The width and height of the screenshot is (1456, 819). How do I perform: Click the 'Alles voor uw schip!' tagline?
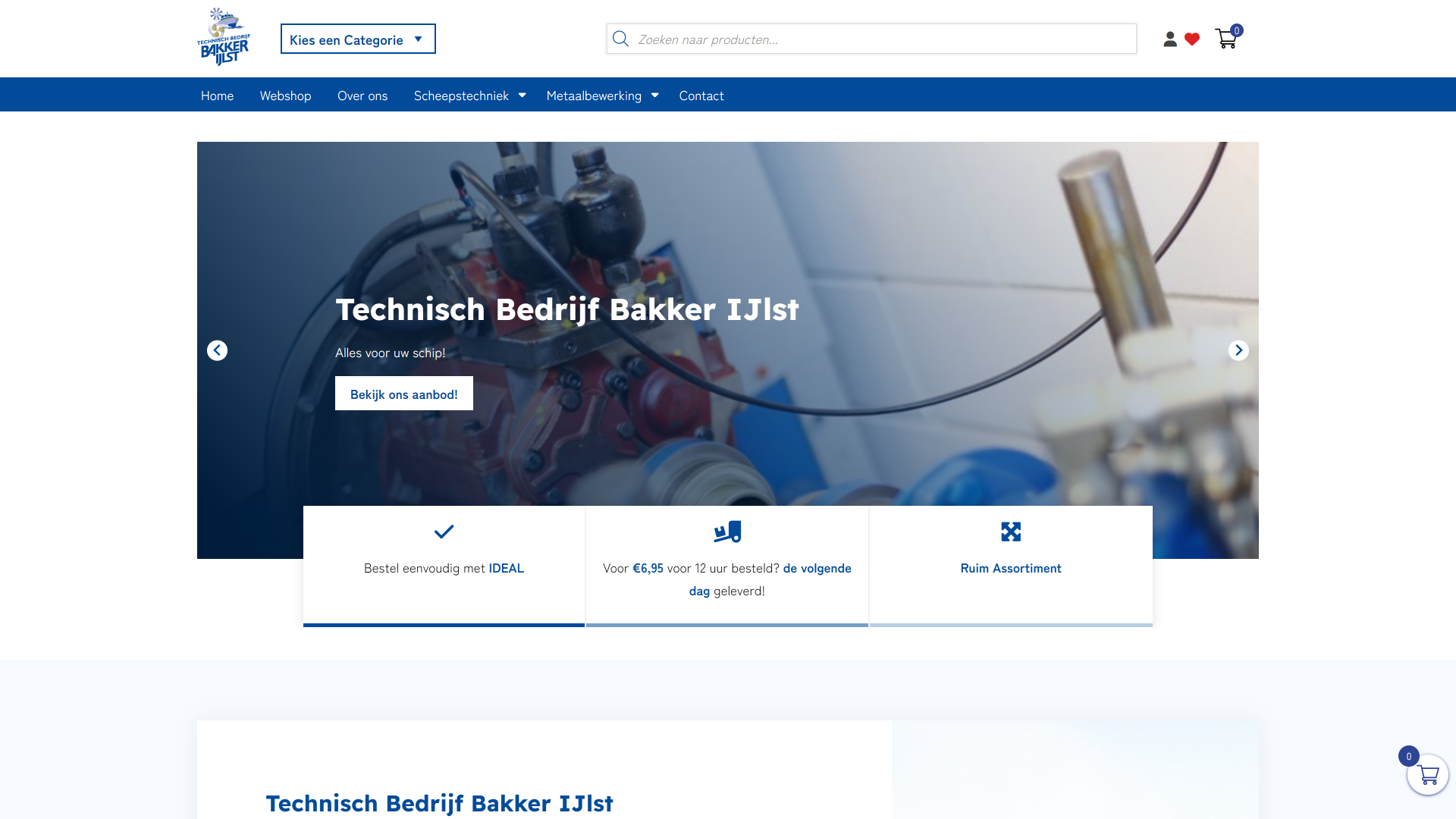(x=391, y=353)
